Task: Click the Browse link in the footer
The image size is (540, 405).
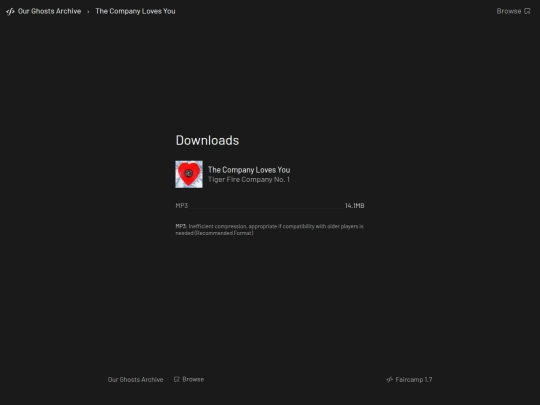Action: [x=189, y=379]
